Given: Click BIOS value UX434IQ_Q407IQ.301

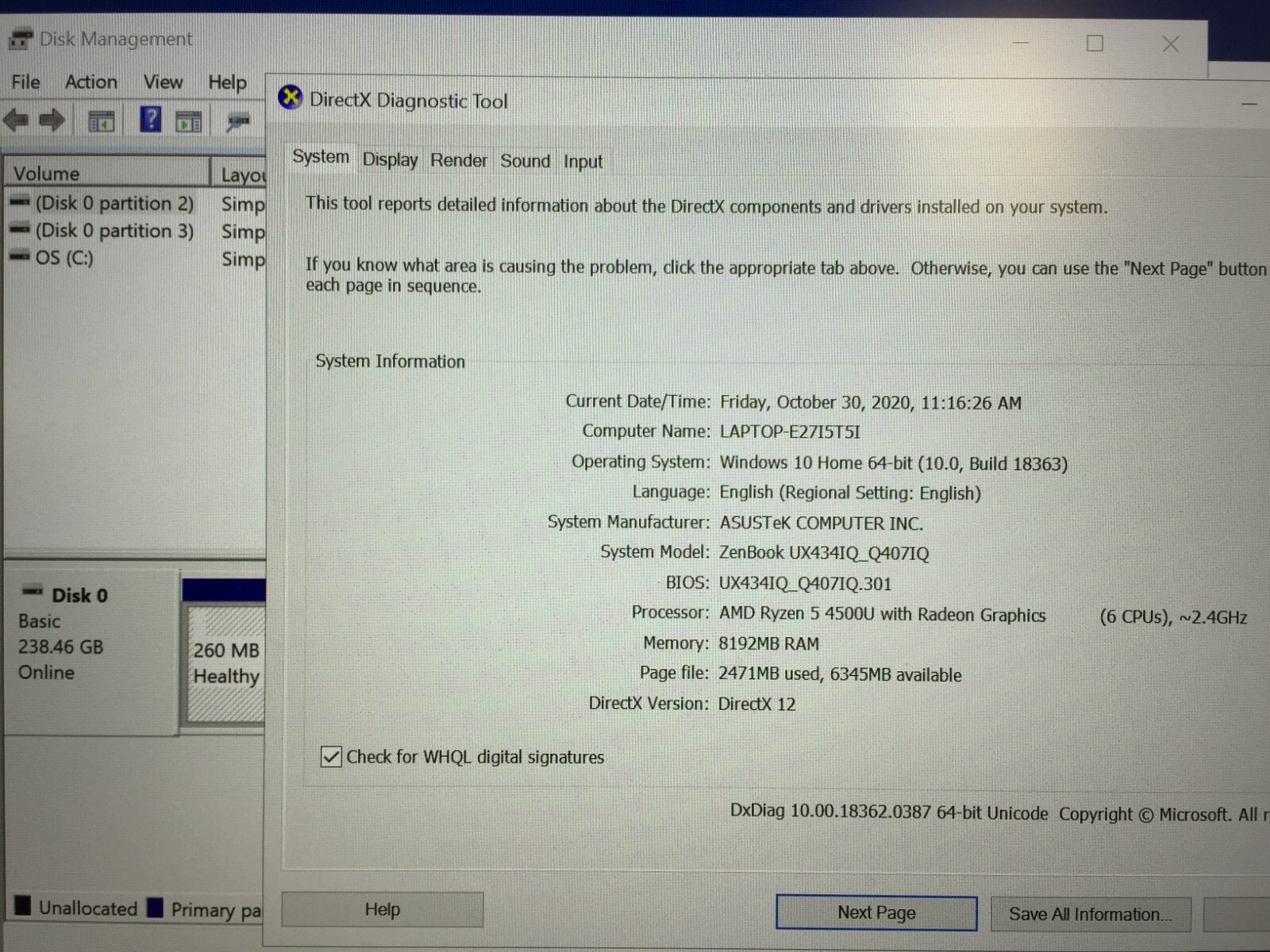Looking at the screenshot, I should [805, 584].
